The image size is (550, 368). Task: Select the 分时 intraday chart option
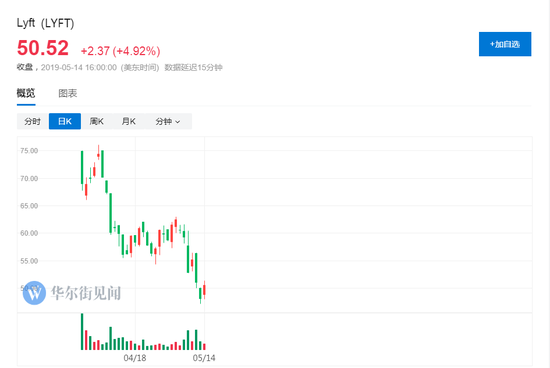pyautogui.click(x=33, y=121)
